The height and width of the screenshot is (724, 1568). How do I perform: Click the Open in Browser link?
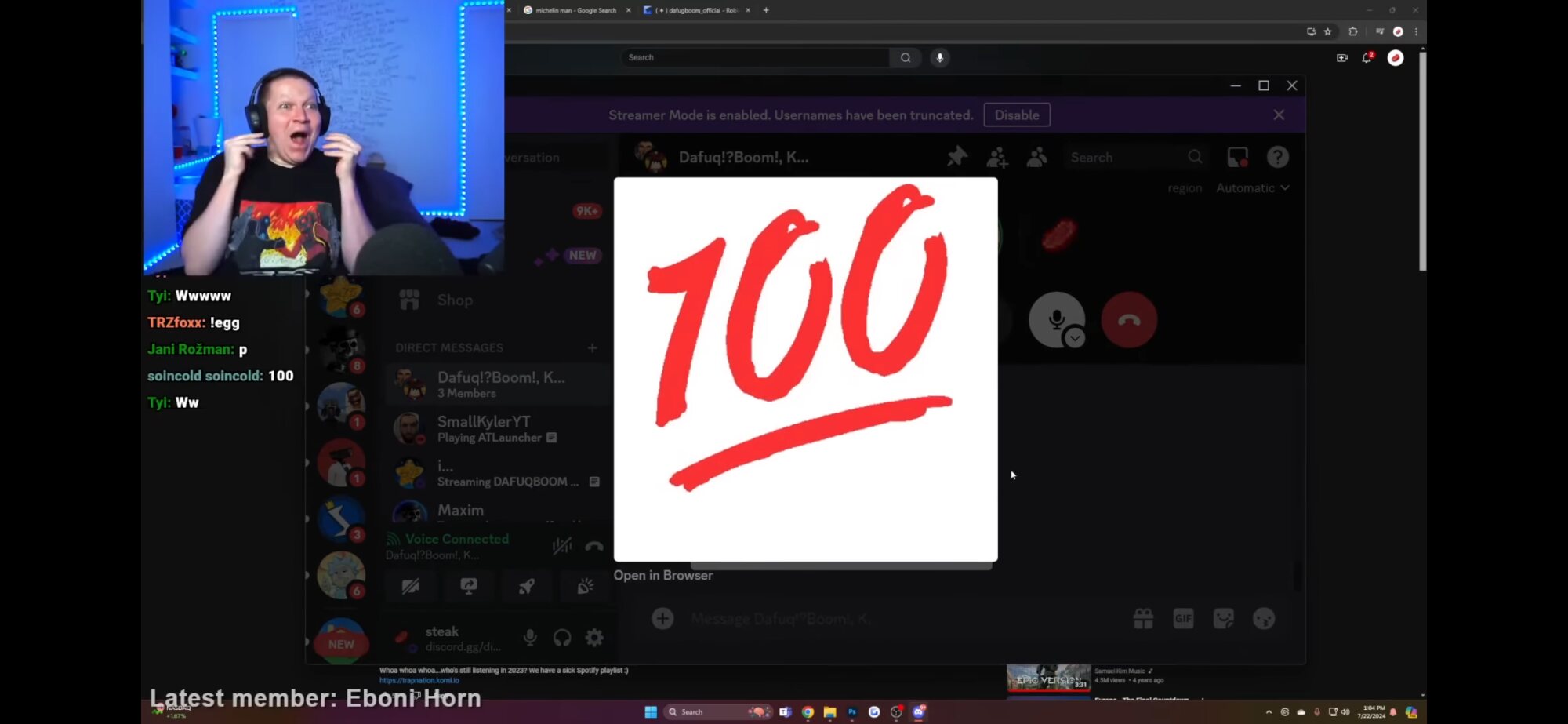[662, 575]
